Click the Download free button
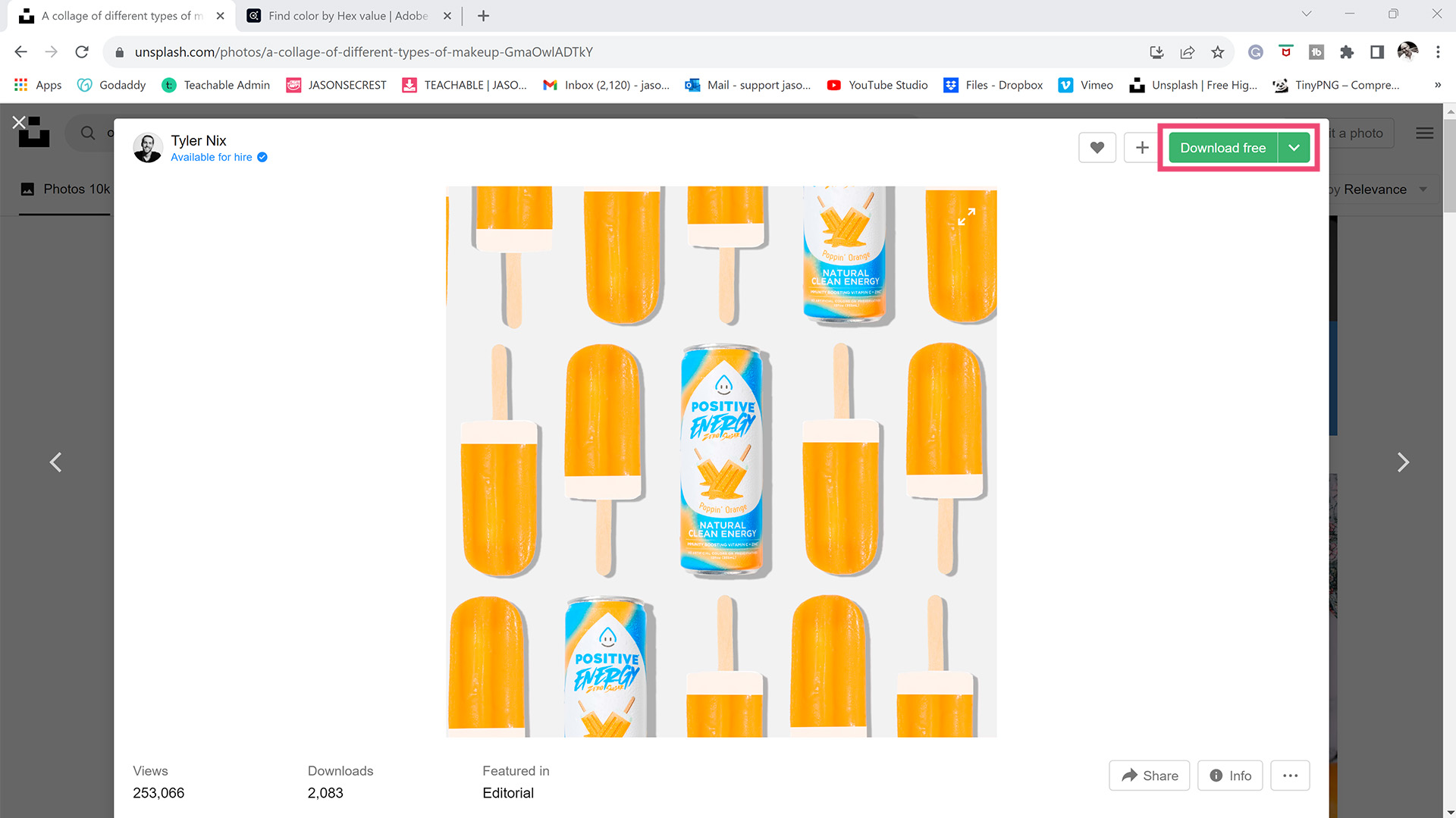The image size is (1456, 818). coord(1222,148)
